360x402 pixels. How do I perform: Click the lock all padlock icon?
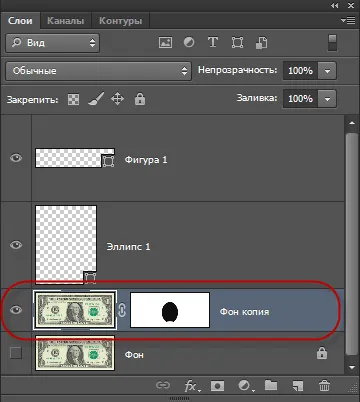click(x=140, y=99)
